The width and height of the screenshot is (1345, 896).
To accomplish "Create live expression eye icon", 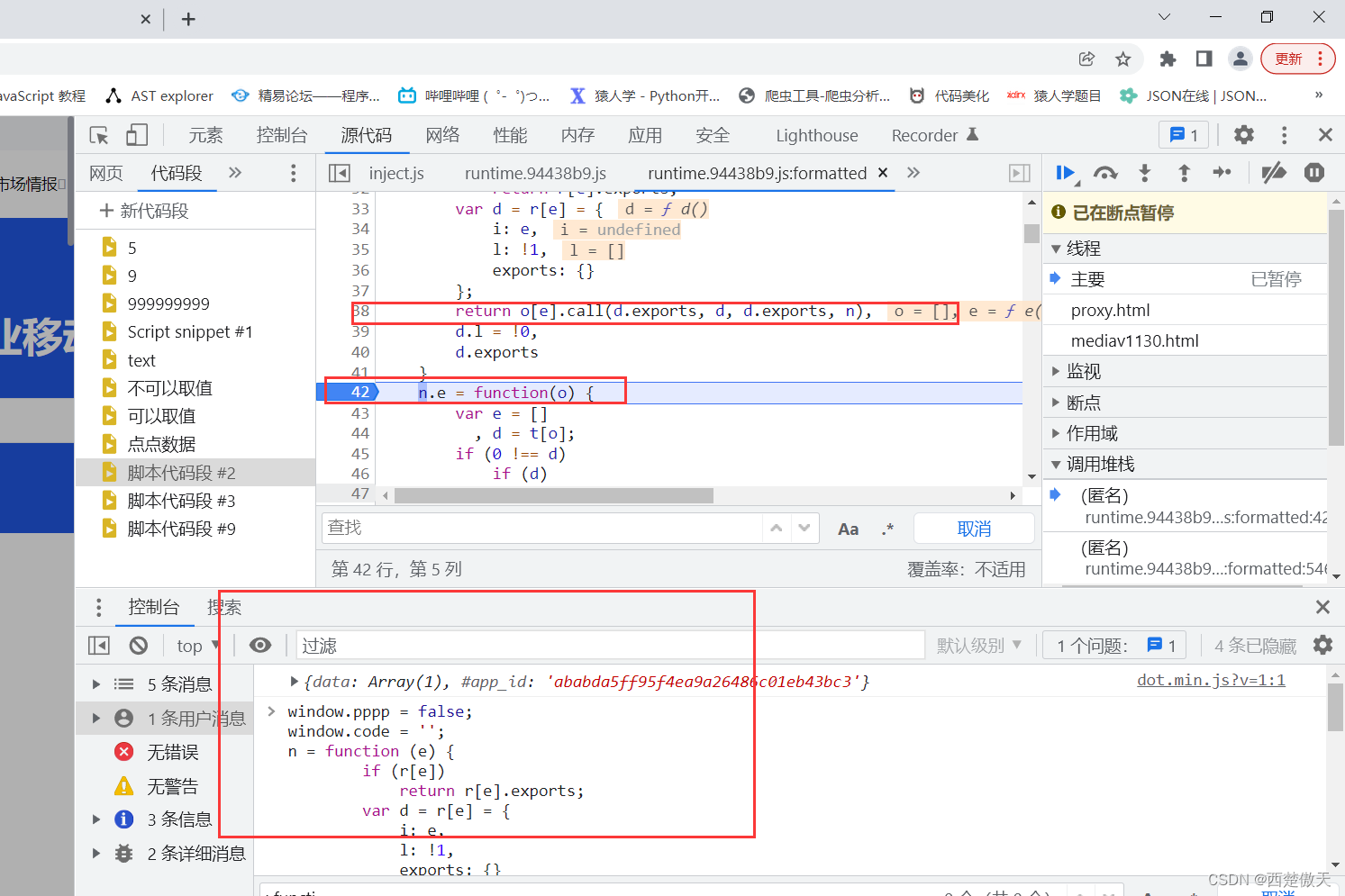I will coord(260,645).
